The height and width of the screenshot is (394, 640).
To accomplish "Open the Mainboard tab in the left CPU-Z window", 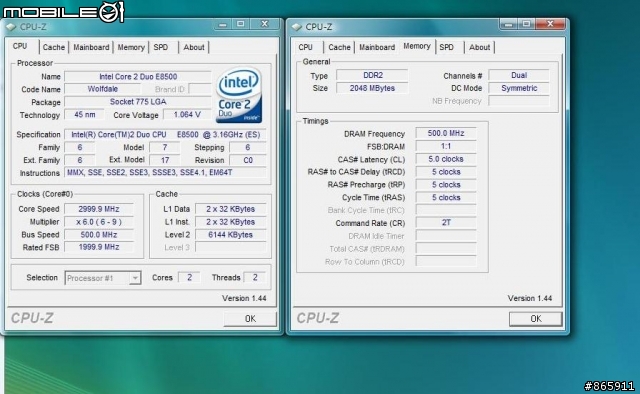I will tap(91, 47).
